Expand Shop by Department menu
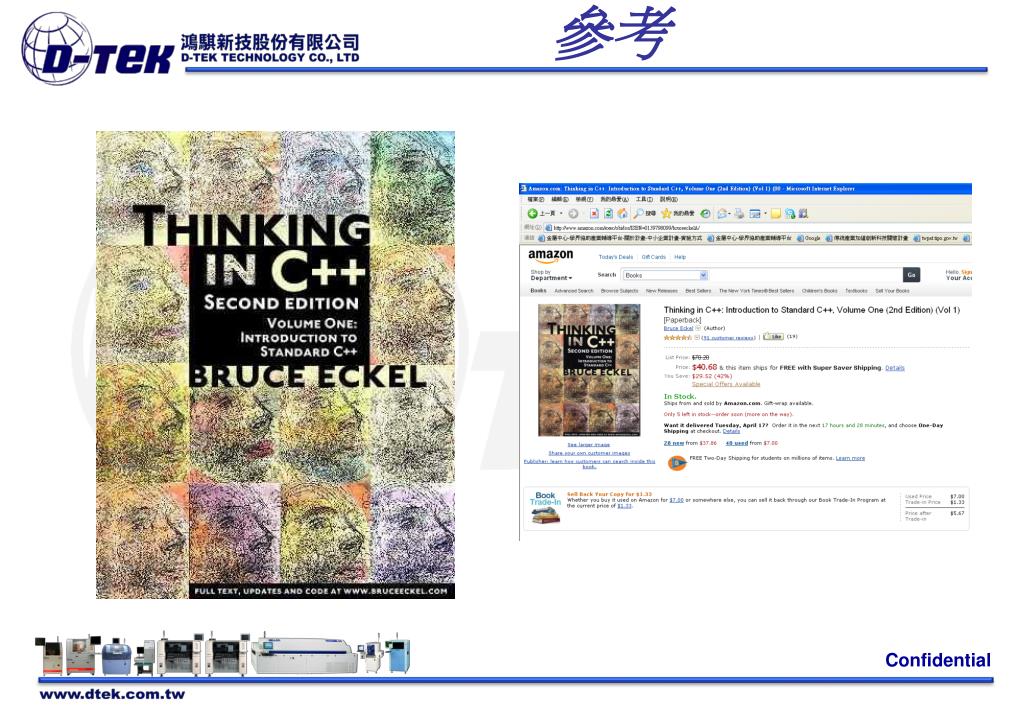1023x708 pixels. click(x=551, y=275)
